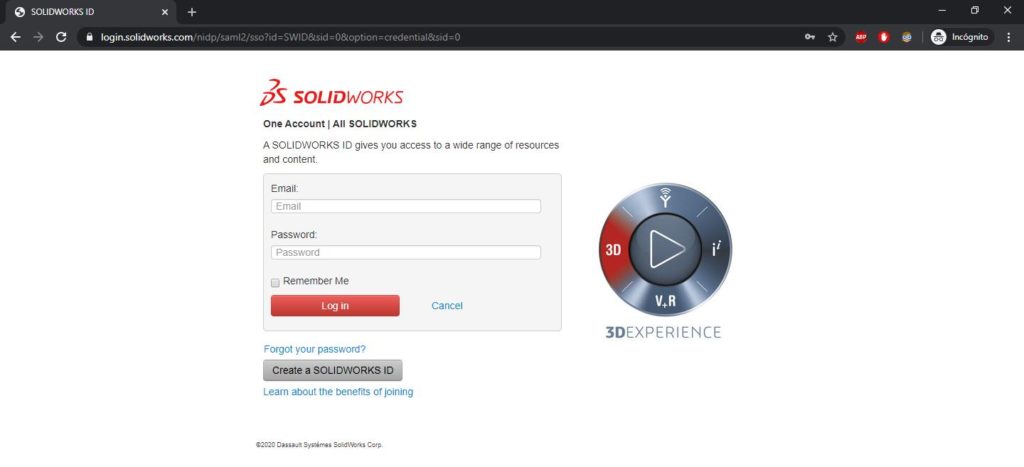Click the Dassault Systèmes copyright text

click(x=319, y=445)
